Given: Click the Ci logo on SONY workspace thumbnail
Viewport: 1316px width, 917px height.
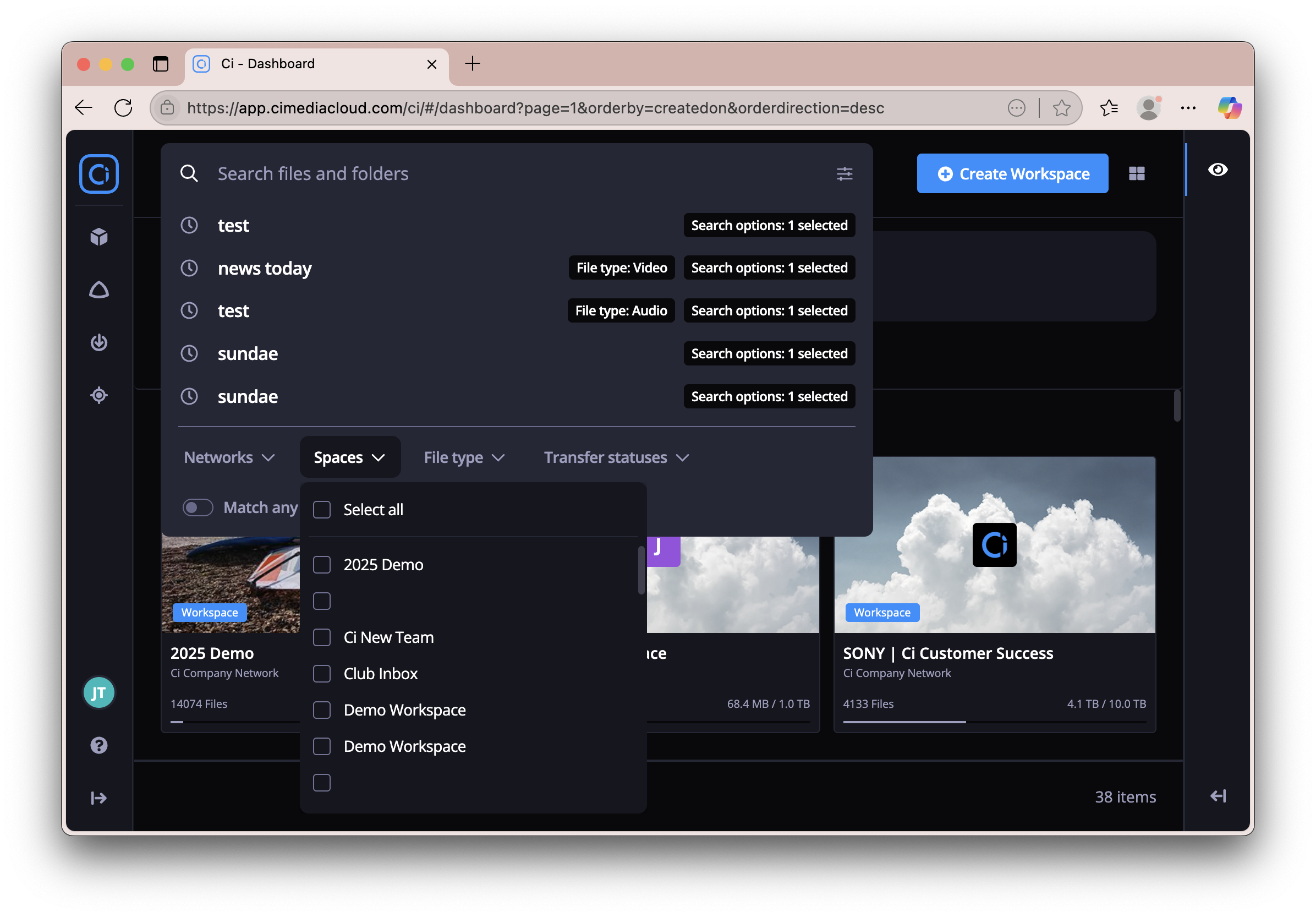Looking at the screenshot, I should click(995, 545).
